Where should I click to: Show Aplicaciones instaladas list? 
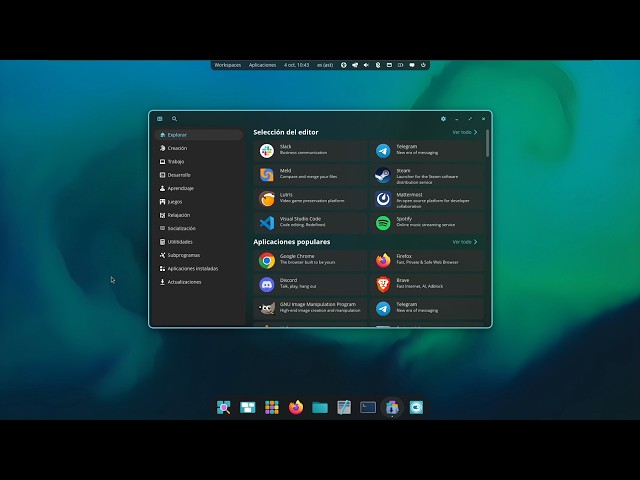coord(199,269)
